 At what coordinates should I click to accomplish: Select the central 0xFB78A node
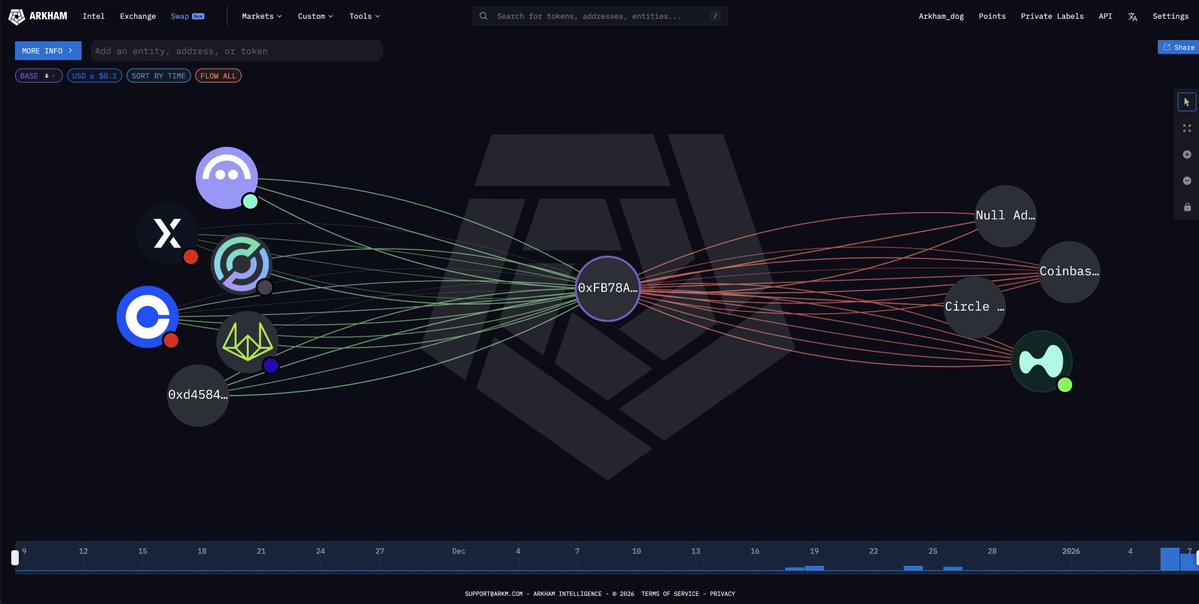(607, 288)
